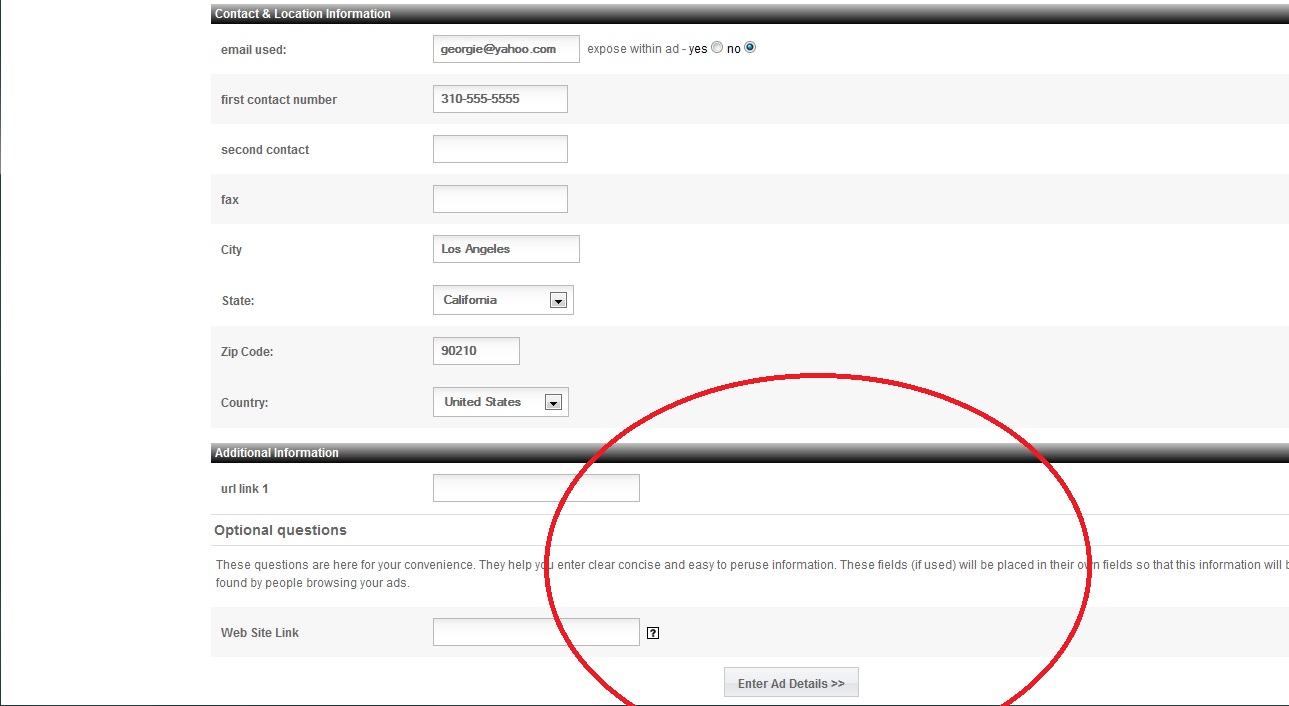Click the 'first contact number' label
This screenshot has width=1289, height=706.
279,100
